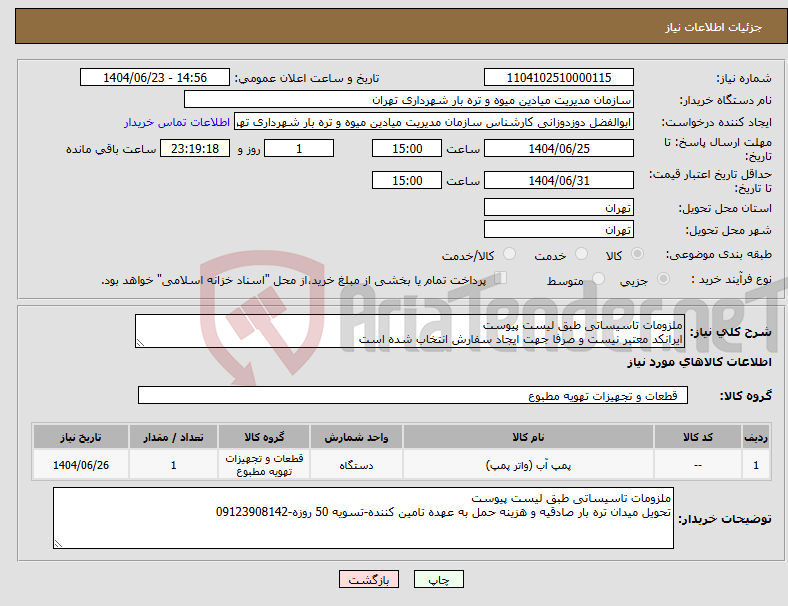Click the 1404/06/26 need date cell
The image size is (788, 606).
(81, 465)
